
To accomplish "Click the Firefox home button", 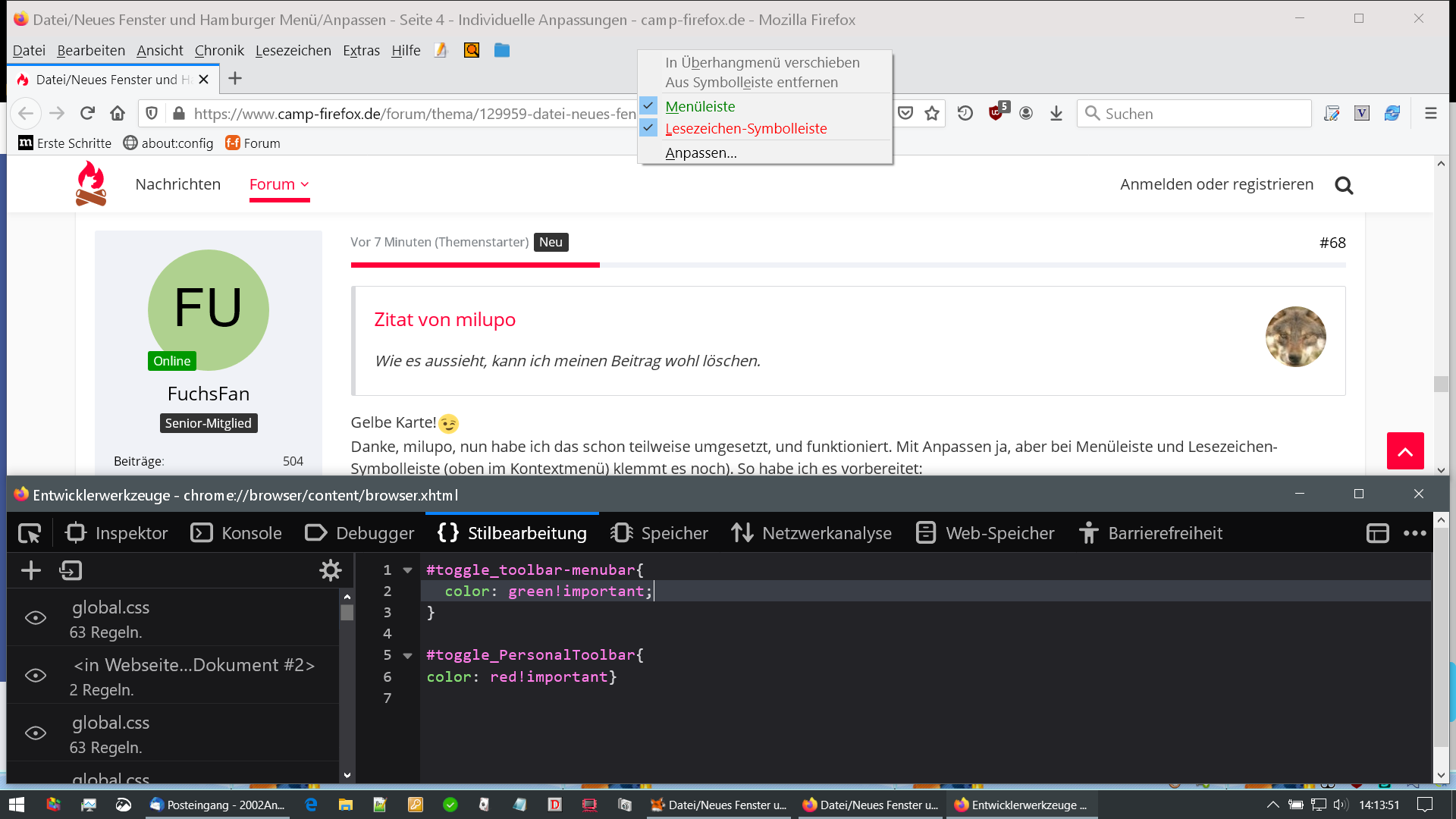I will 118,114.
